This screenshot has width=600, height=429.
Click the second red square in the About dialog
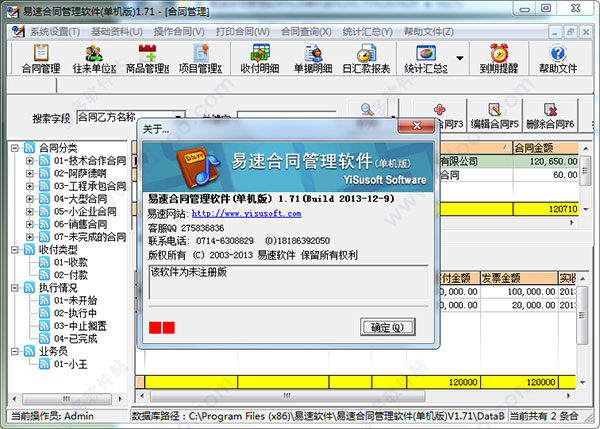coord(169,328)
